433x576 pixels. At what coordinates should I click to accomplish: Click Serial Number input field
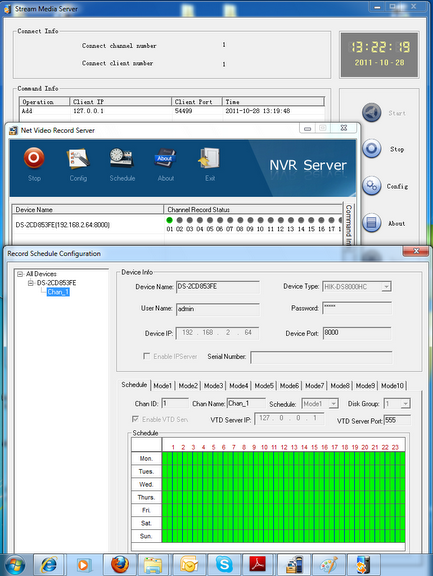click(321, 357)
